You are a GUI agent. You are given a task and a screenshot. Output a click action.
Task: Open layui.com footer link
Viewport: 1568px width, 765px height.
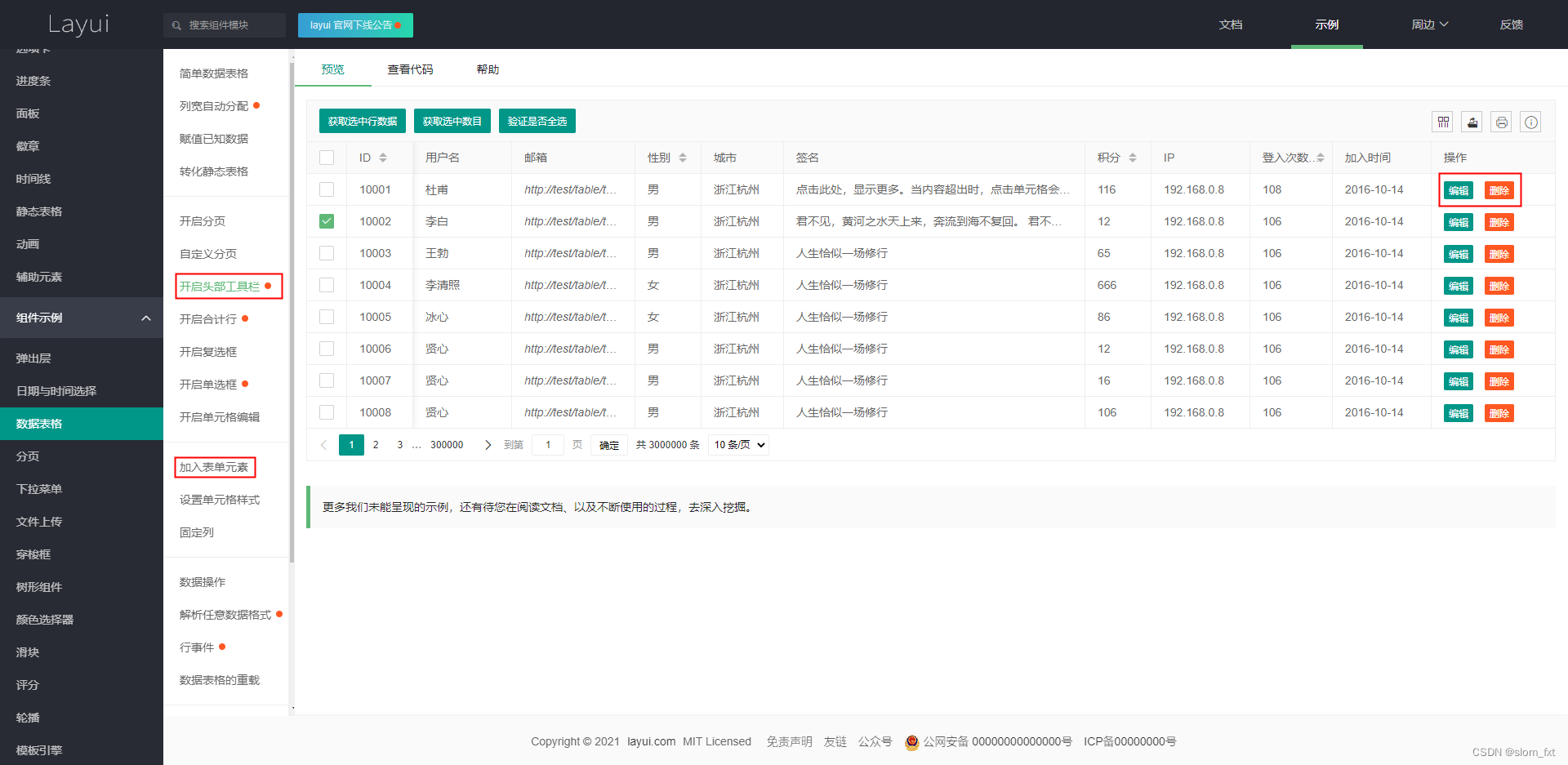tap(651, 741)
